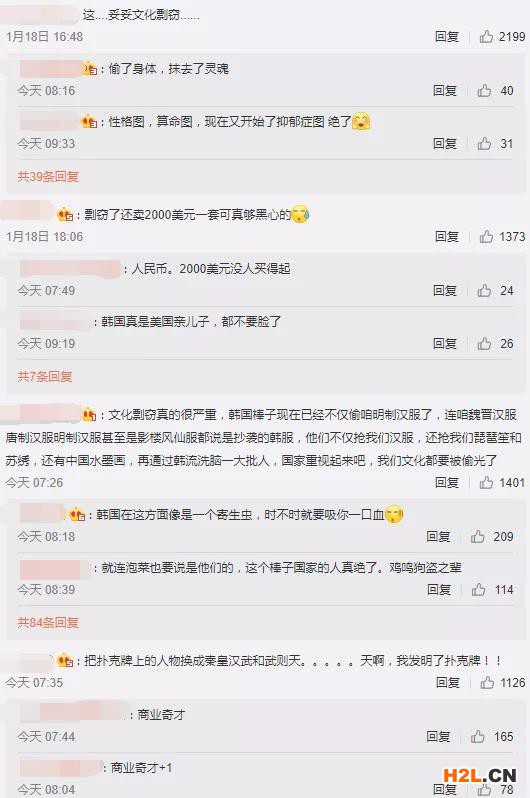Click thumbs-up next to 1126 likes
This screenshot has height=798, width=530.
[x=487, y=682]
